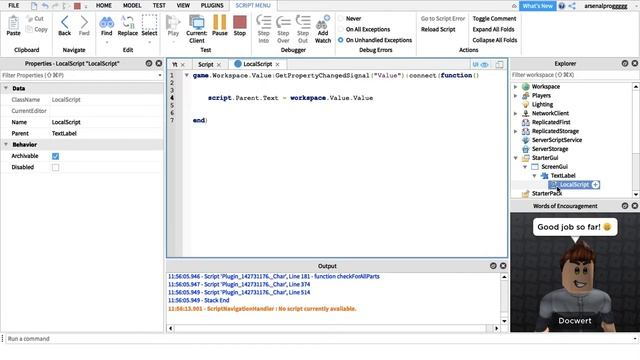Expand the Players tree node

(x=516, y=96)
